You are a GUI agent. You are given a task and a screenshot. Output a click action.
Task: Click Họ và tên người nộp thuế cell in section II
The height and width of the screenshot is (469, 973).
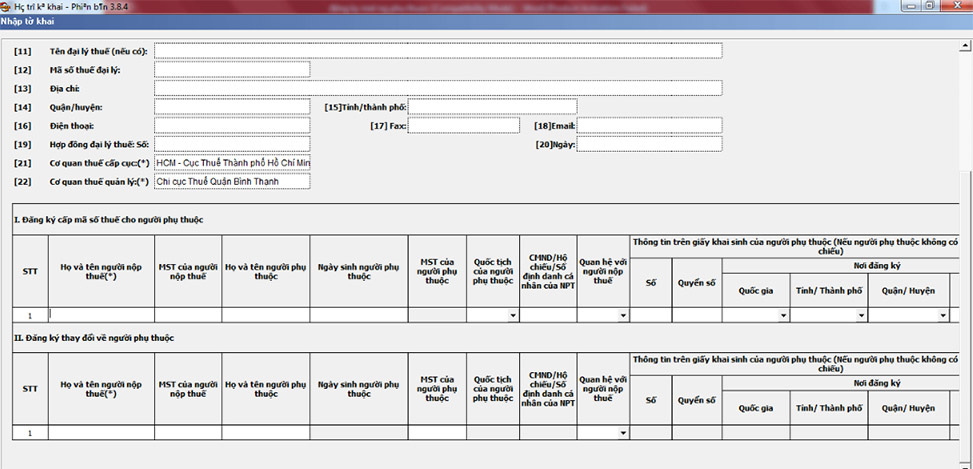click(102, 432)
